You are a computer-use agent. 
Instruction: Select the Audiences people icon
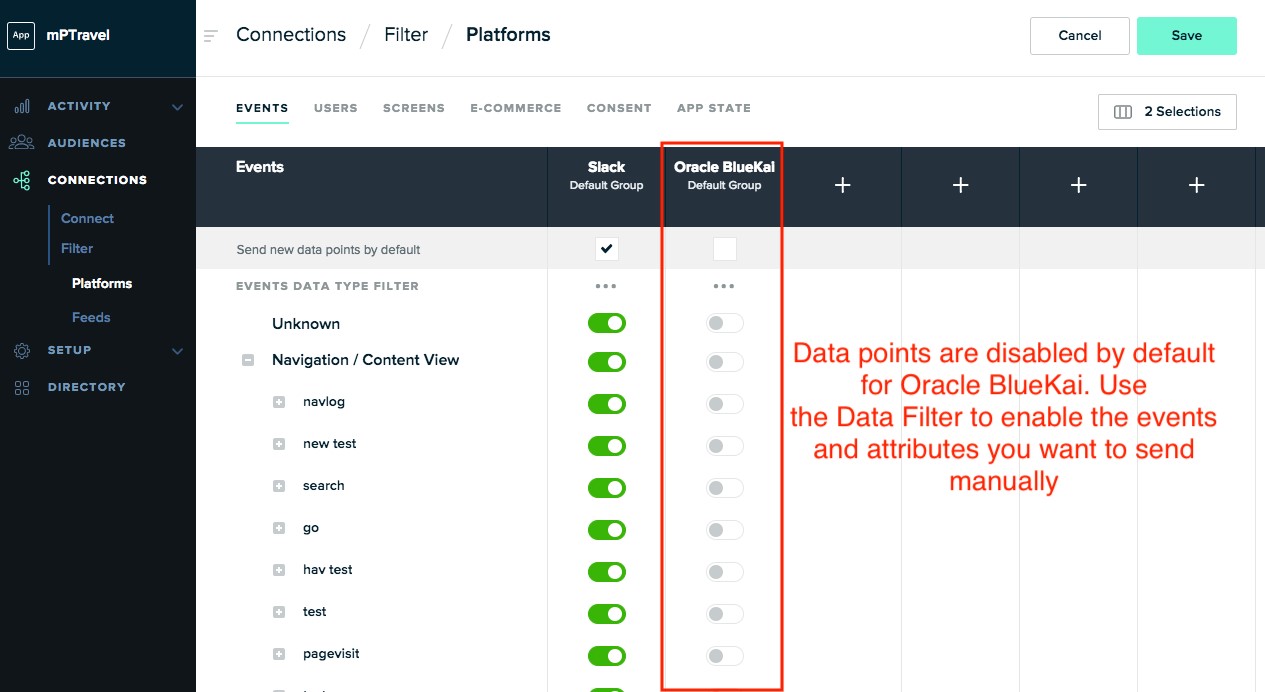pyautogui.click(x=22, y=142)
